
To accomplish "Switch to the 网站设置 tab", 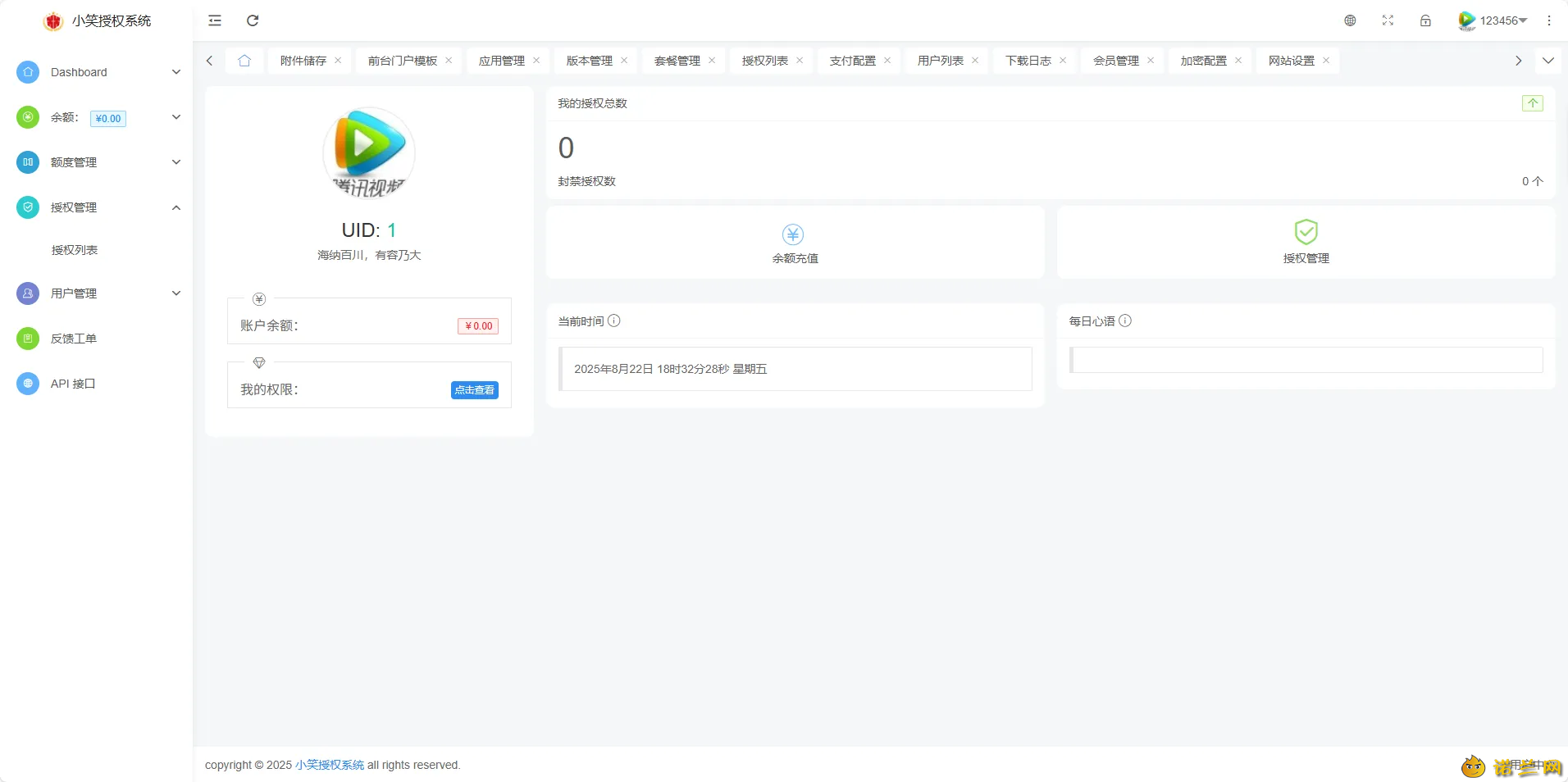I will (x=1292, y=61).
